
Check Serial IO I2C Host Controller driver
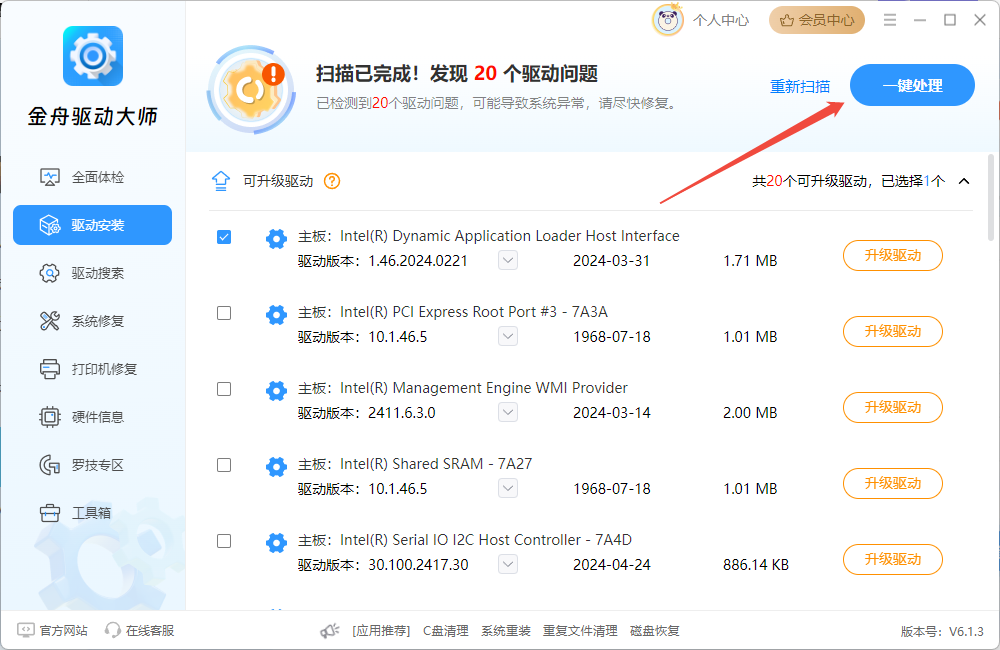pos(224,541)
